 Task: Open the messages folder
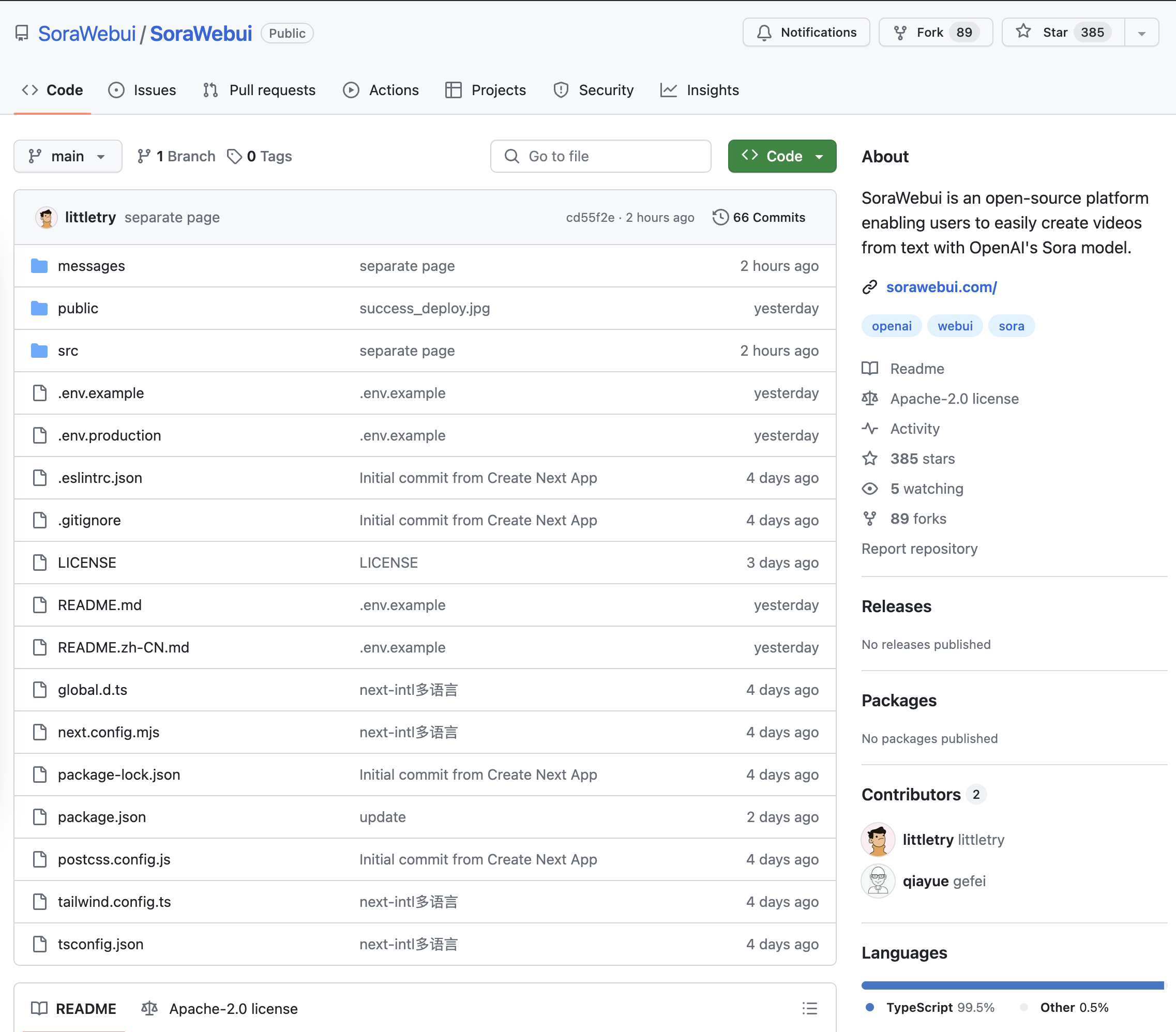click(x=91, y=266)
